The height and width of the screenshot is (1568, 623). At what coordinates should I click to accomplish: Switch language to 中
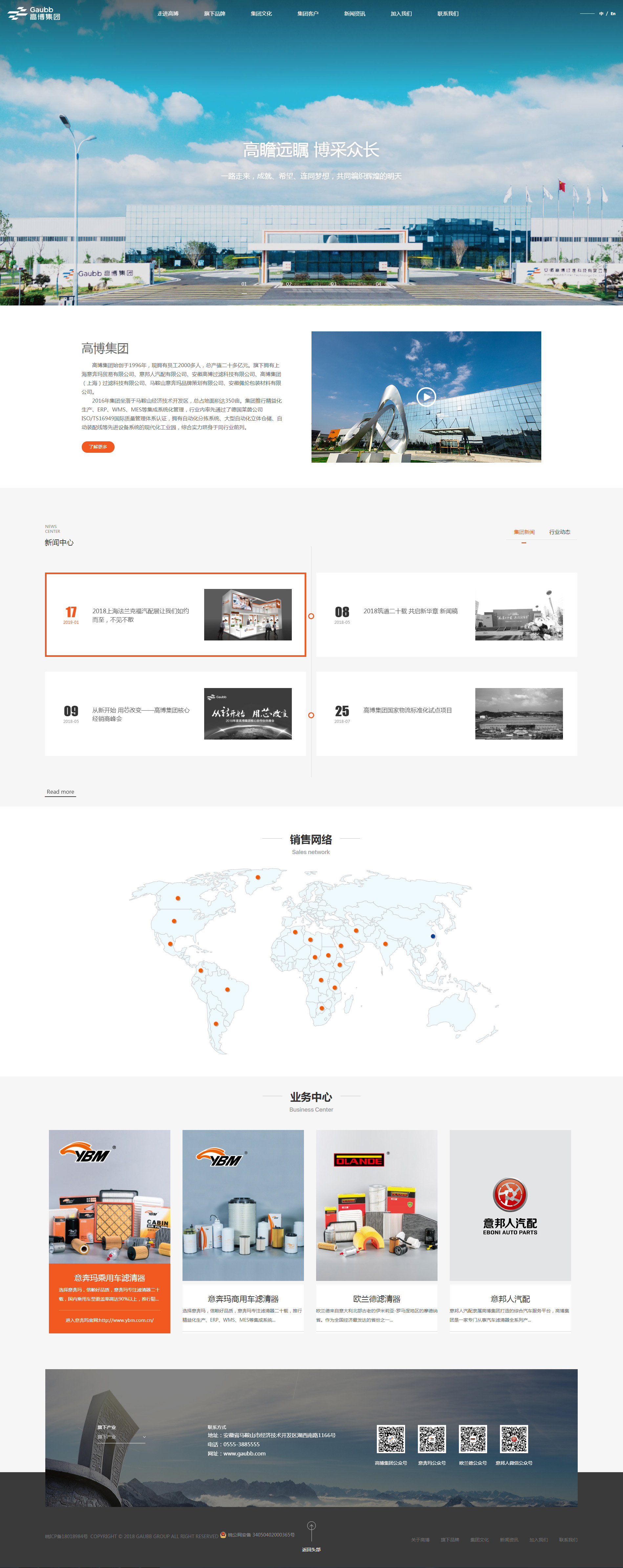(601, 13)
